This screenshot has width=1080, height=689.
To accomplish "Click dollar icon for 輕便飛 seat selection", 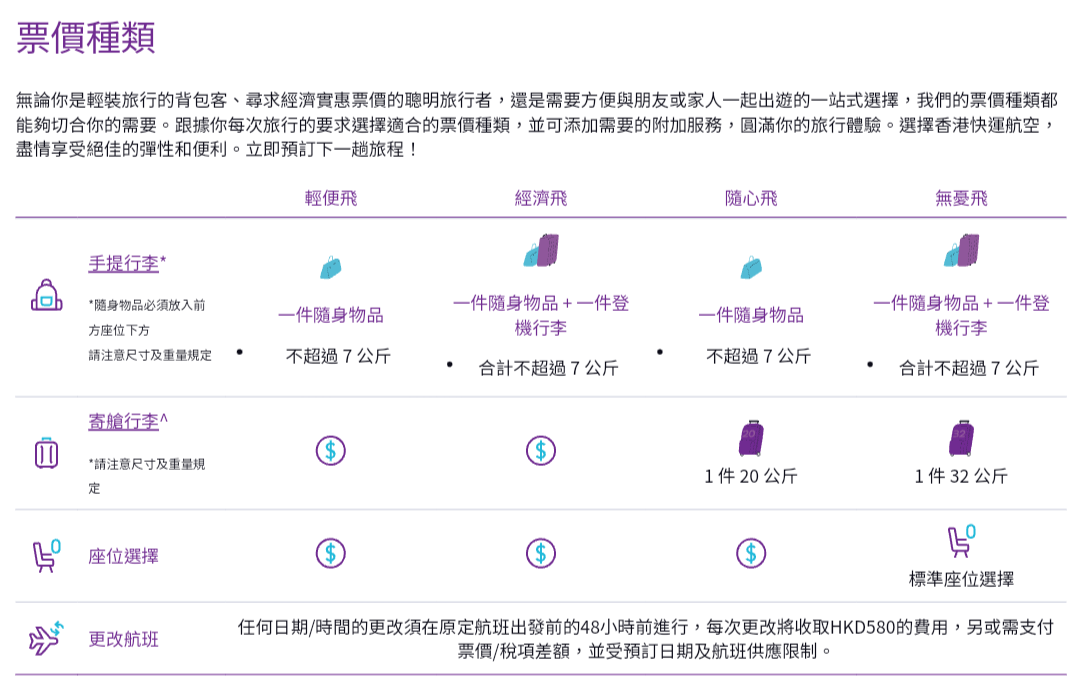I will tap(331, 553).
